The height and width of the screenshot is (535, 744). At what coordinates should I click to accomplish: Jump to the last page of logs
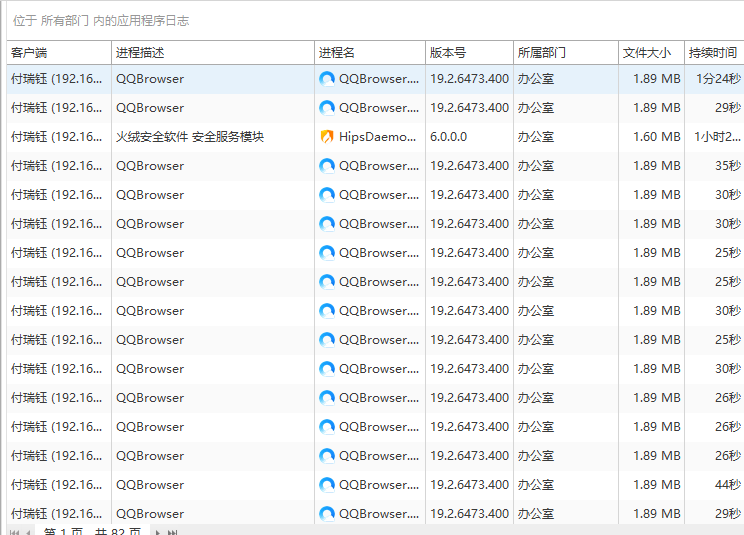point(173,532)
